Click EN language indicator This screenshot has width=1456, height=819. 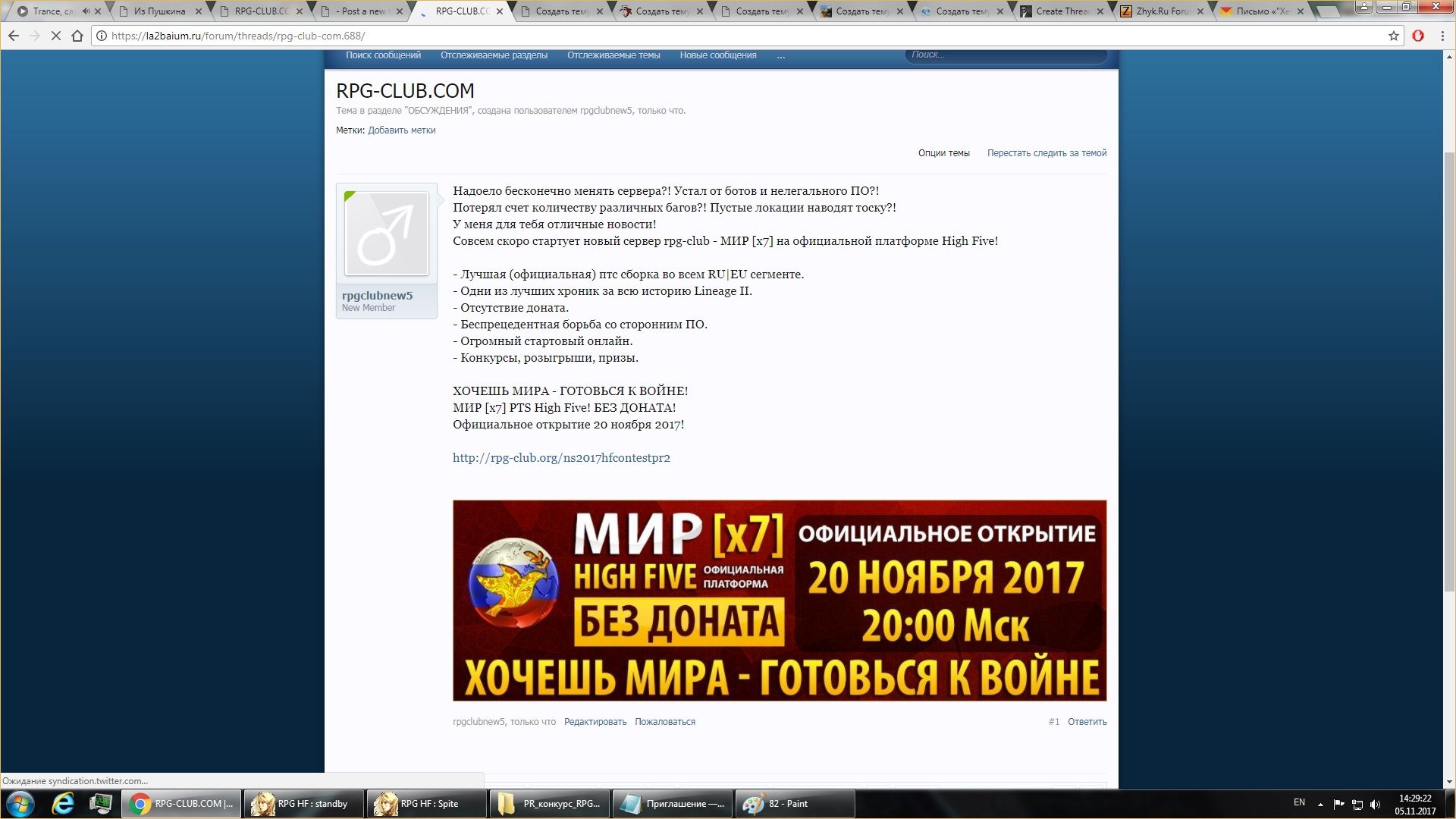tap(1299, 802)
